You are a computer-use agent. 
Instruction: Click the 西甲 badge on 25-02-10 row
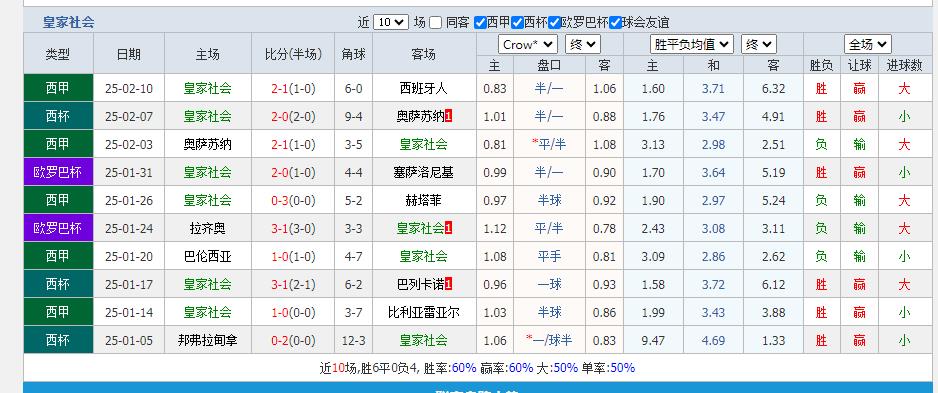point(58,89)
